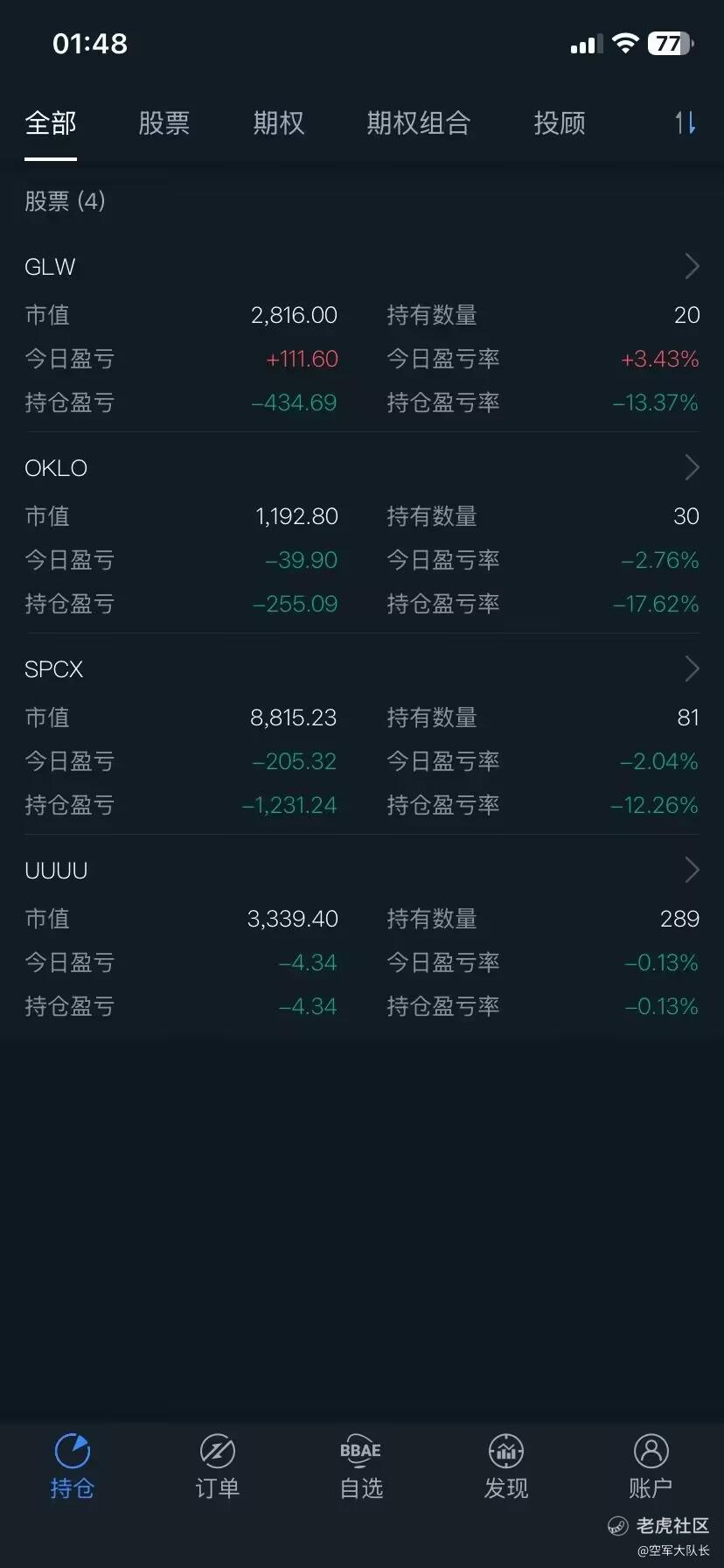Select the 全部 tab
724x1568 pixels.
(51, 123)
